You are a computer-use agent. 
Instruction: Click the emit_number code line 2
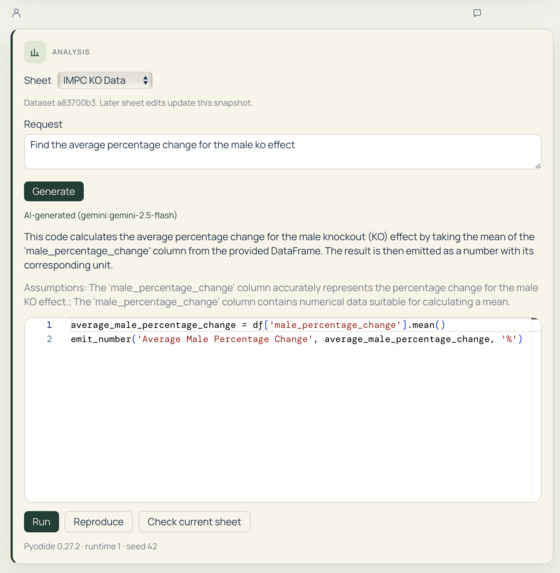click(296, 339)
